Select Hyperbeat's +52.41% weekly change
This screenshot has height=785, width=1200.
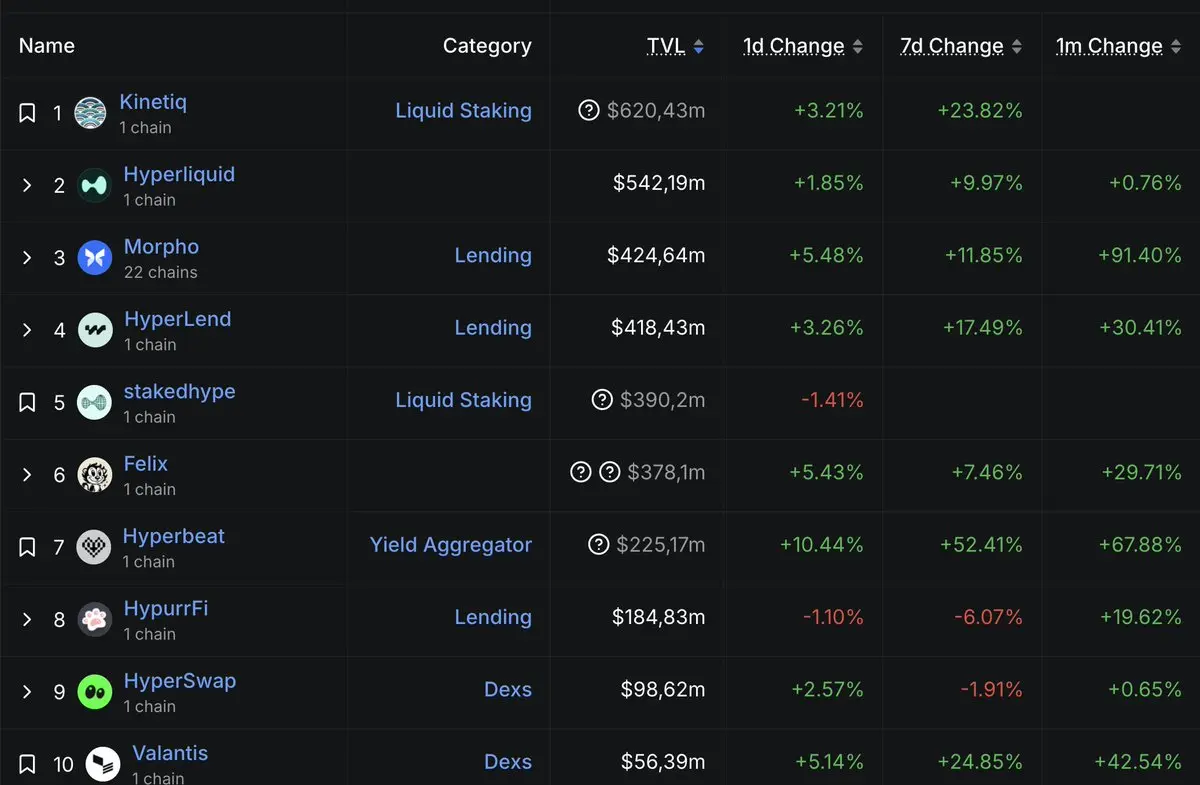click(981, 545)
